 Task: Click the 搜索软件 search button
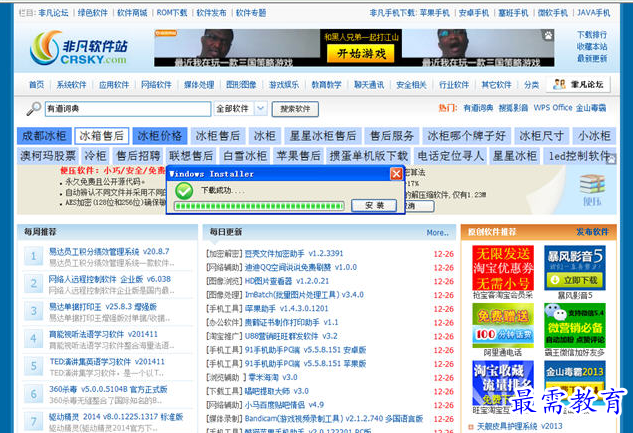[295, 109]
